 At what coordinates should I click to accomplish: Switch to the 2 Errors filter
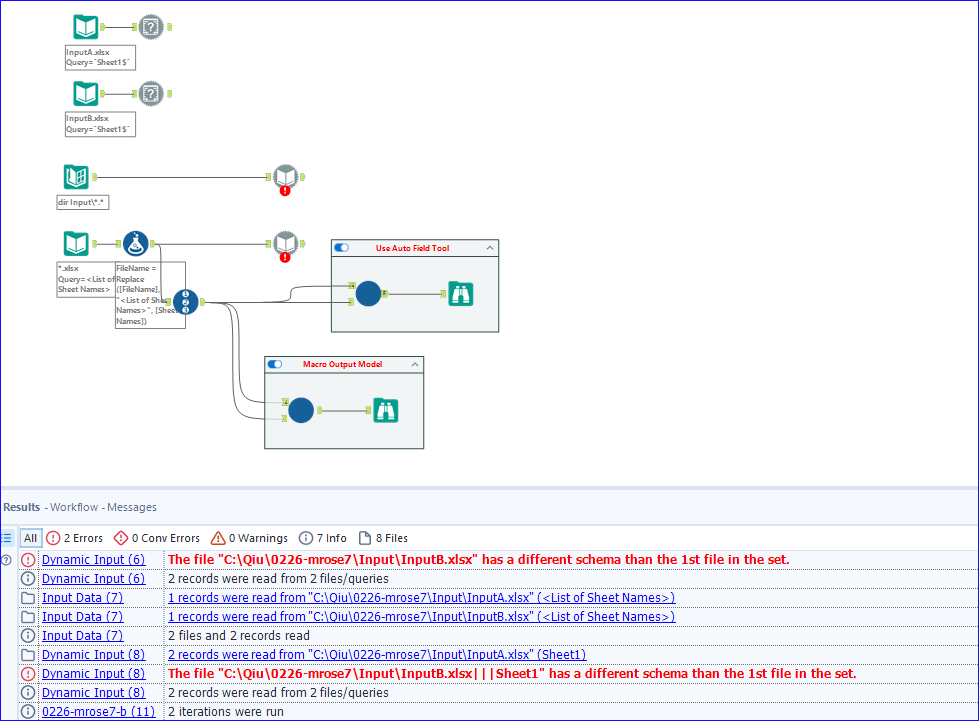click(75, 538)
